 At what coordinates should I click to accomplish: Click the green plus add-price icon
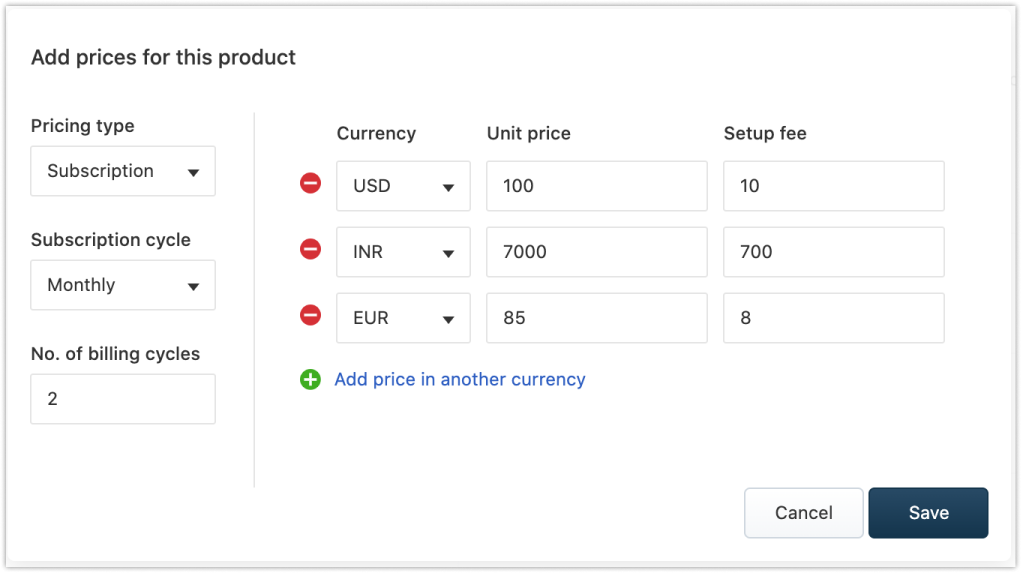click(311, 380)
